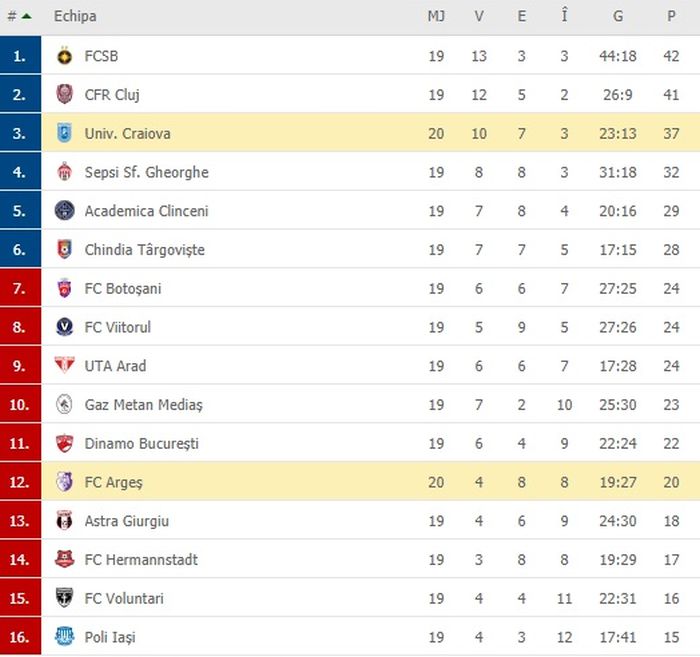Click the UTA Arad crest icon
This screenshot has width=700, height=657.
[64, 366]
